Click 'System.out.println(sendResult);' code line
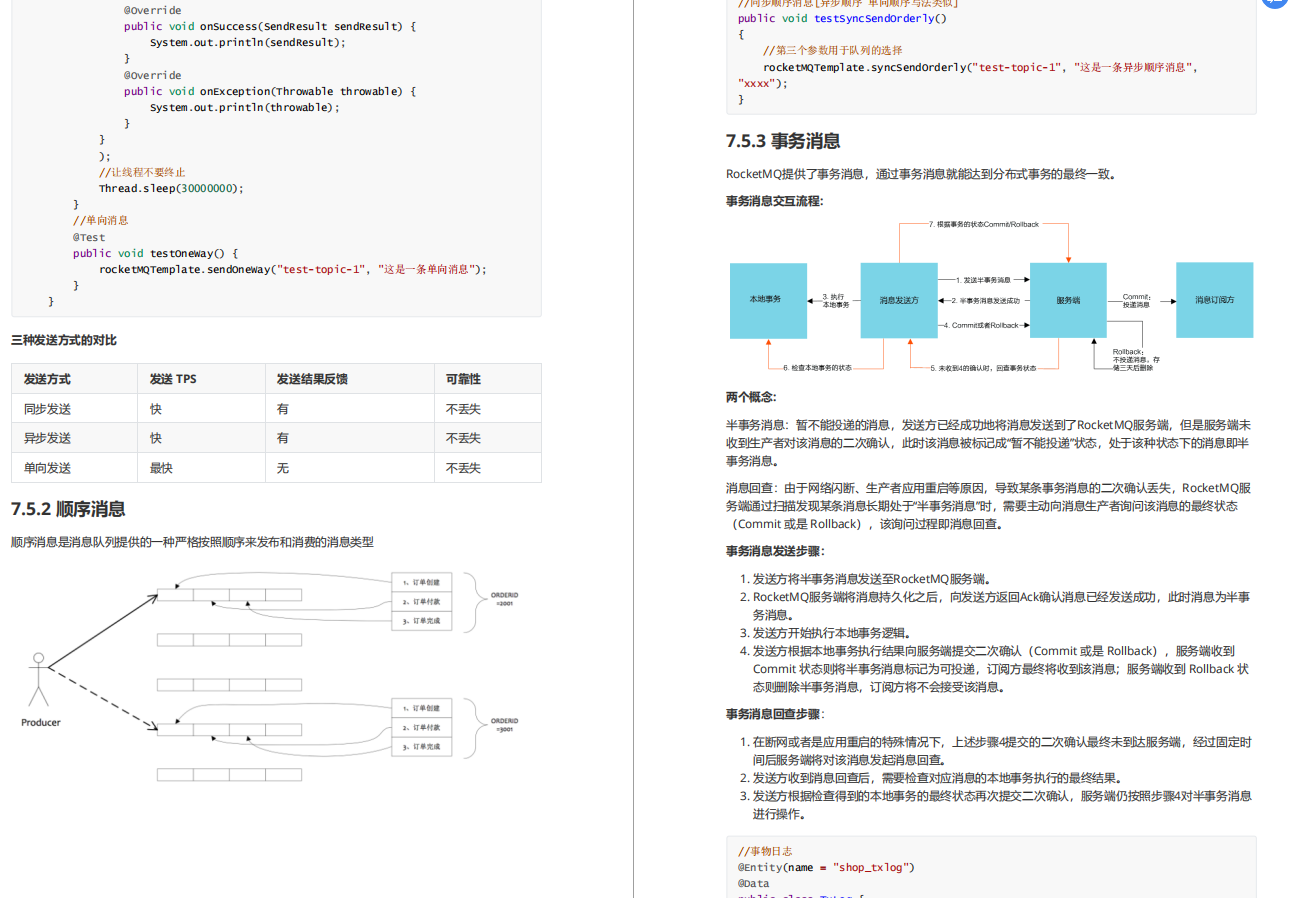Screen dimensions: 1289x898 [x=247, y=42]
